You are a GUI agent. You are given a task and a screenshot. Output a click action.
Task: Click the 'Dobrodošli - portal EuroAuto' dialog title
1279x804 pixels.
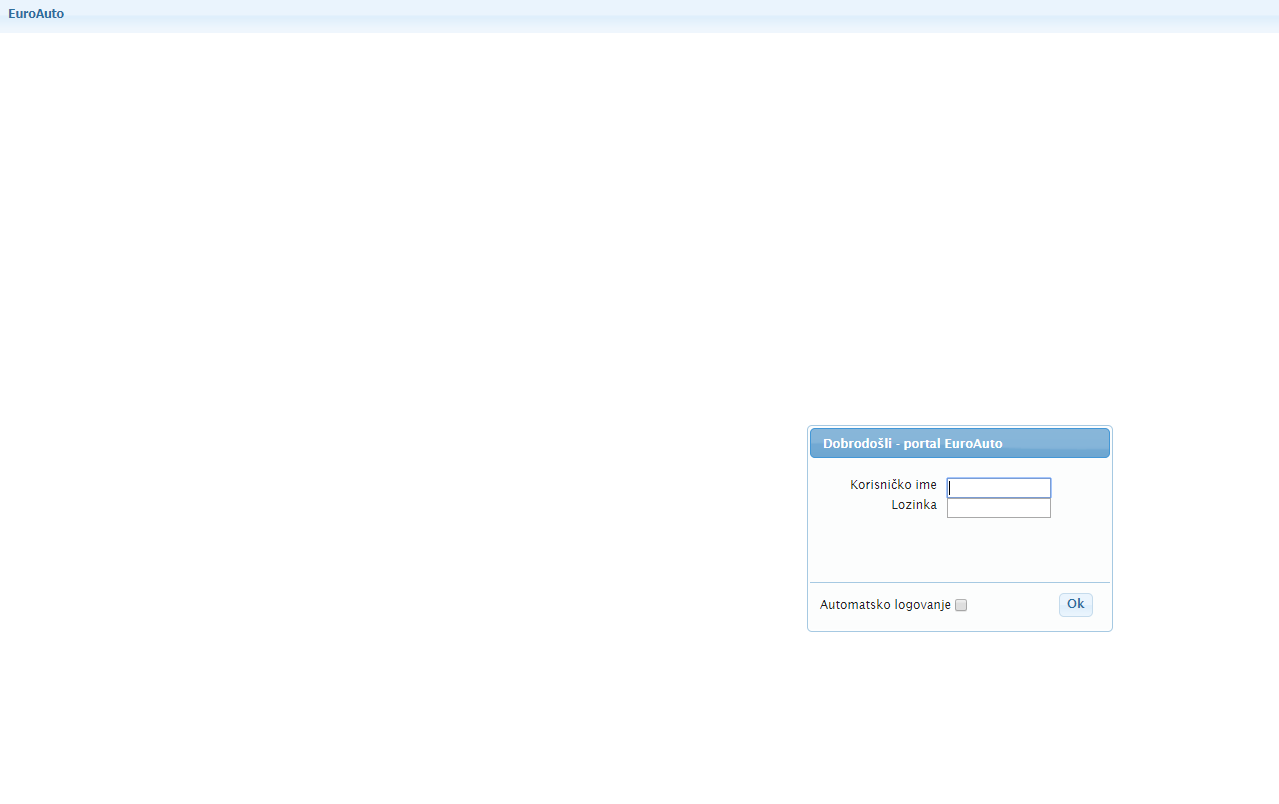coord(912,443)
